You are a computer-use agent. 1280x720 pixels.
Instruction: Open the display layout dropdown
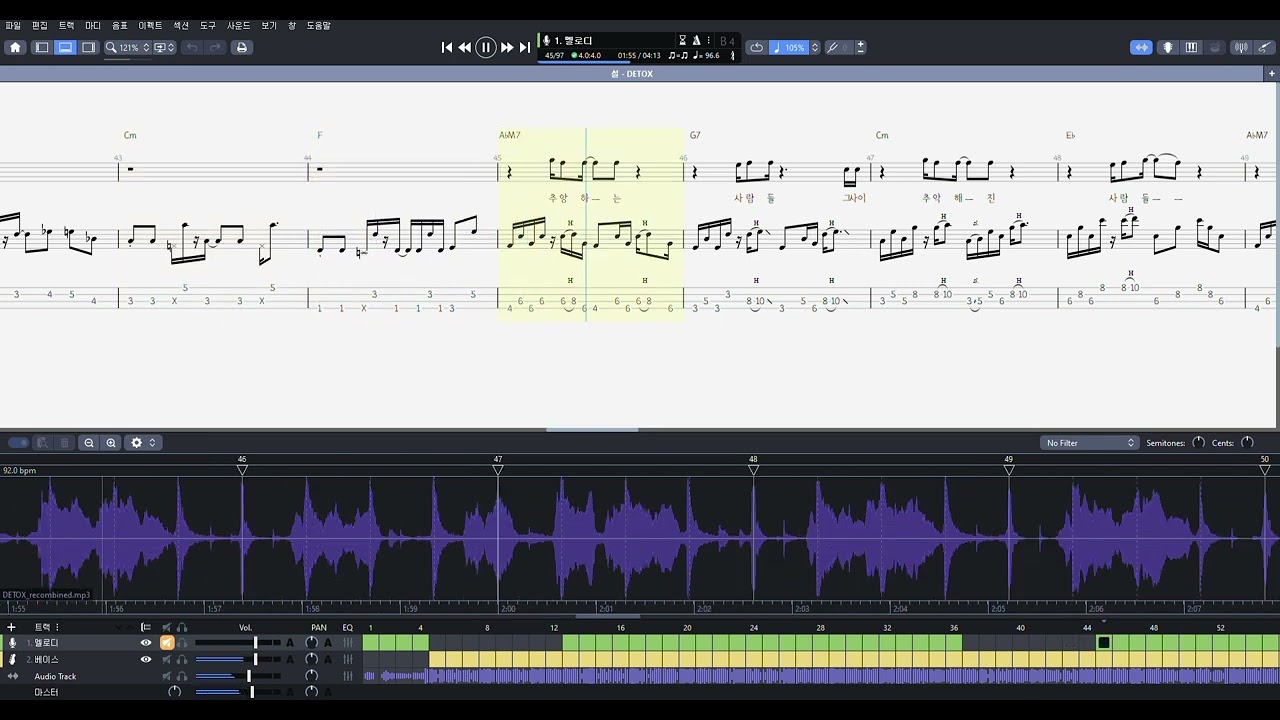click(x=164, y=47)
